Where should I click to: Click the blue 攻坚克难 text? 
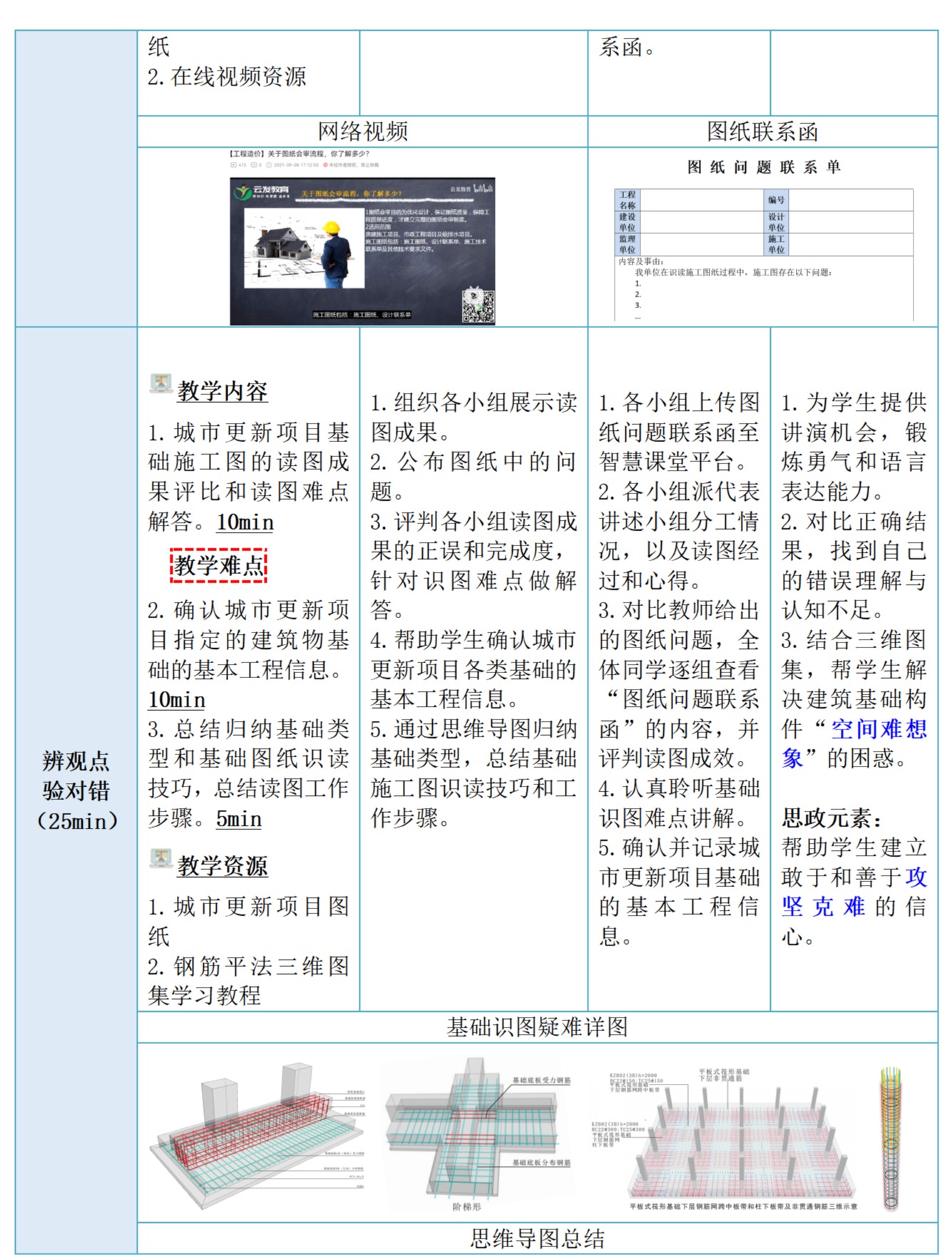854,891
